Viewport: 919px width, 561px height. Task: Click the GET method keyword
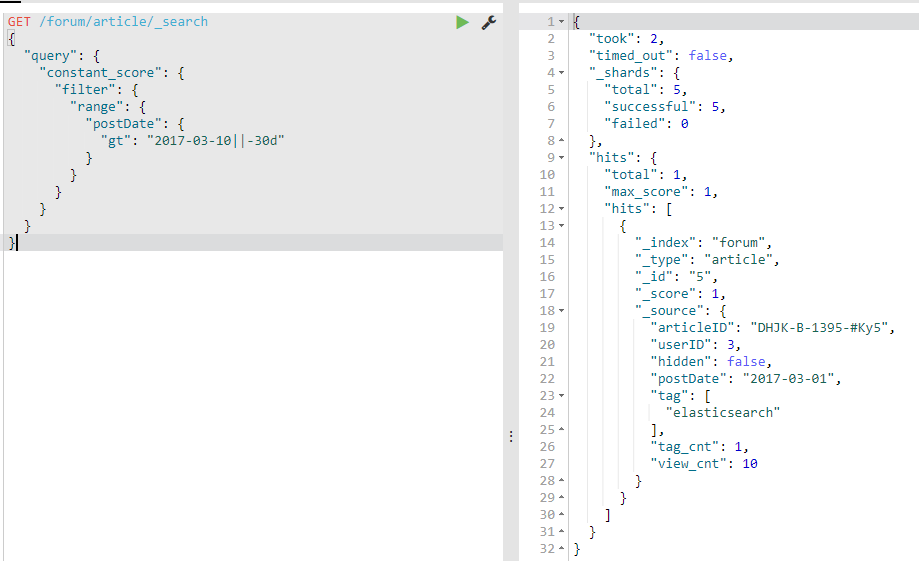click(x=19, y=22)
